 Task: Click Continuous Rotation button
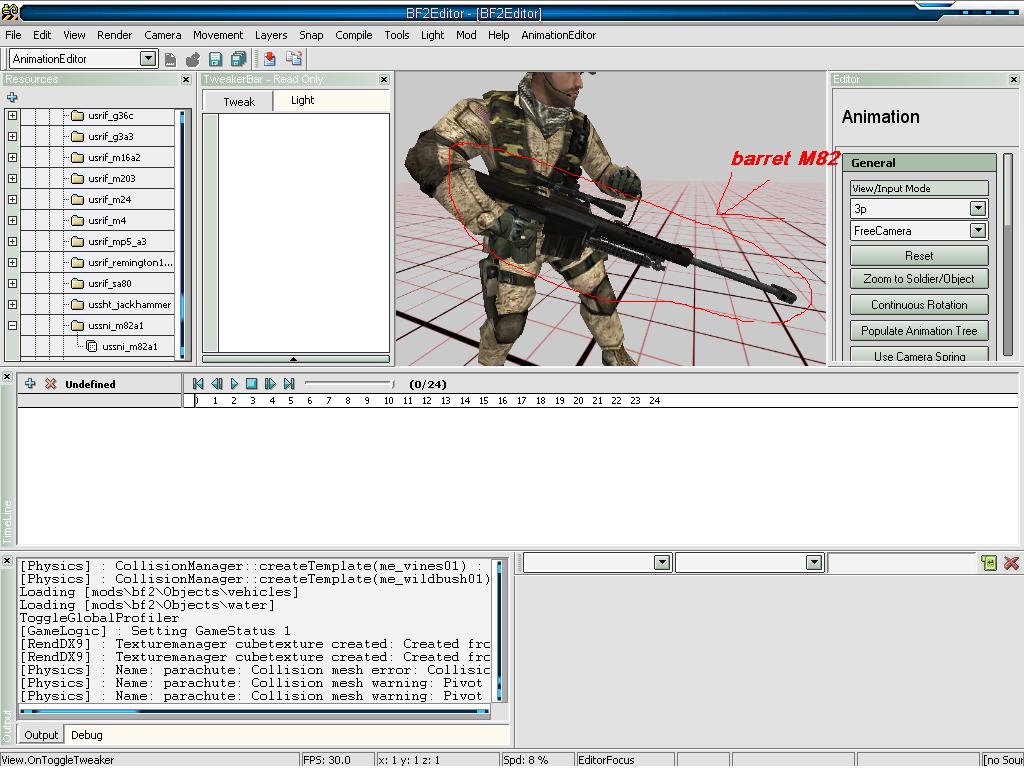tap(919, 305)
